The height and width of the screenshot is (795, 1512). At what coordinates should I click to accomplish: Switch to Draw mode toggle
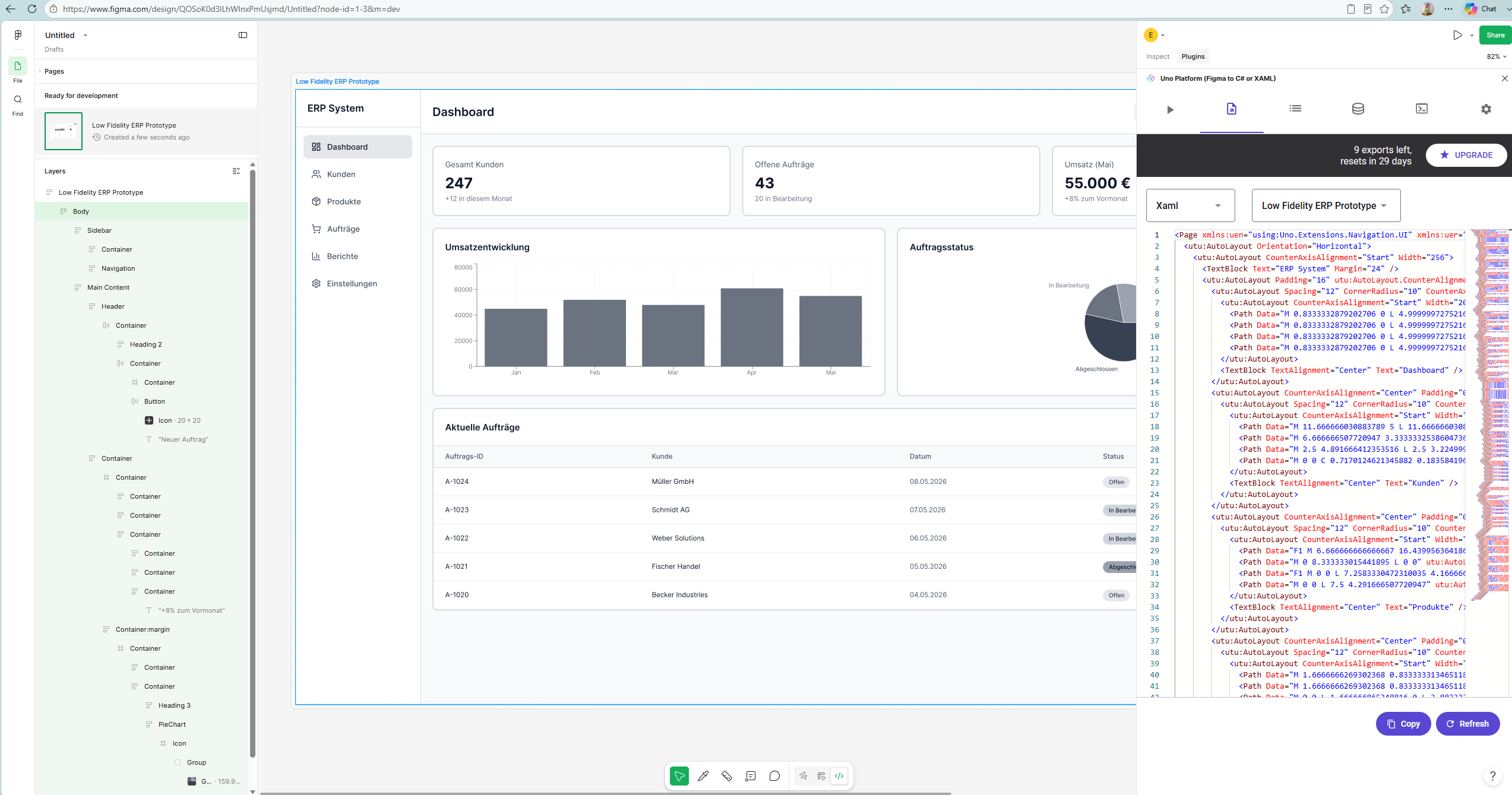804,776
